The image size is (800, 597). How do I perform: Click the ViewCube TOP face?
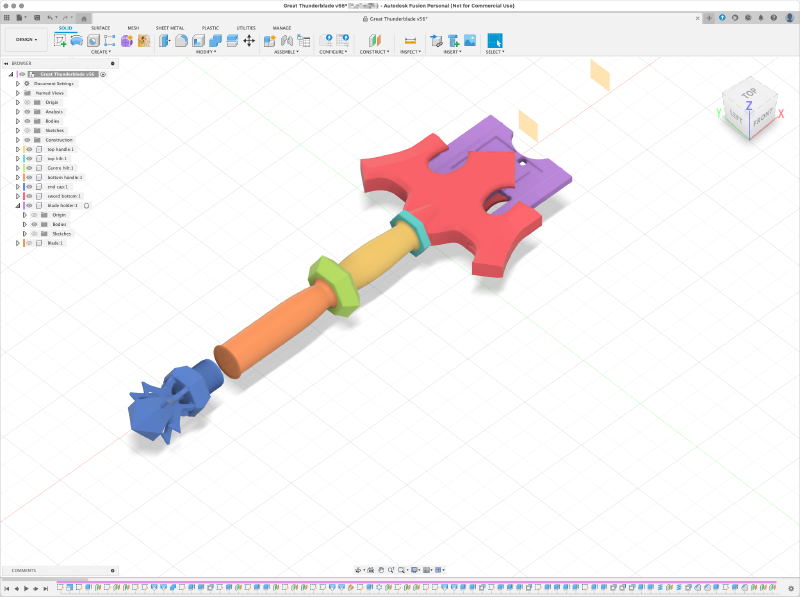click(x=749, y=93)
